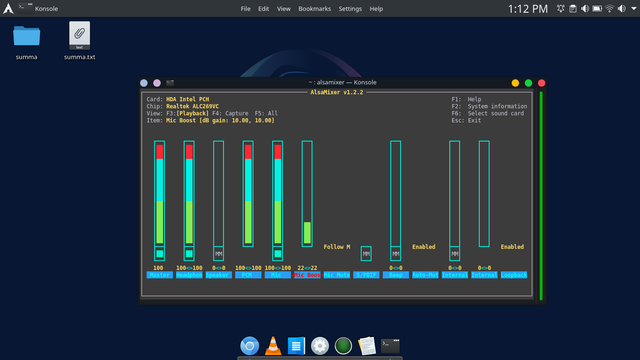This screenshot has width=640, height=360.
Task: Select the Beep channel label
Action: (396, 275)
